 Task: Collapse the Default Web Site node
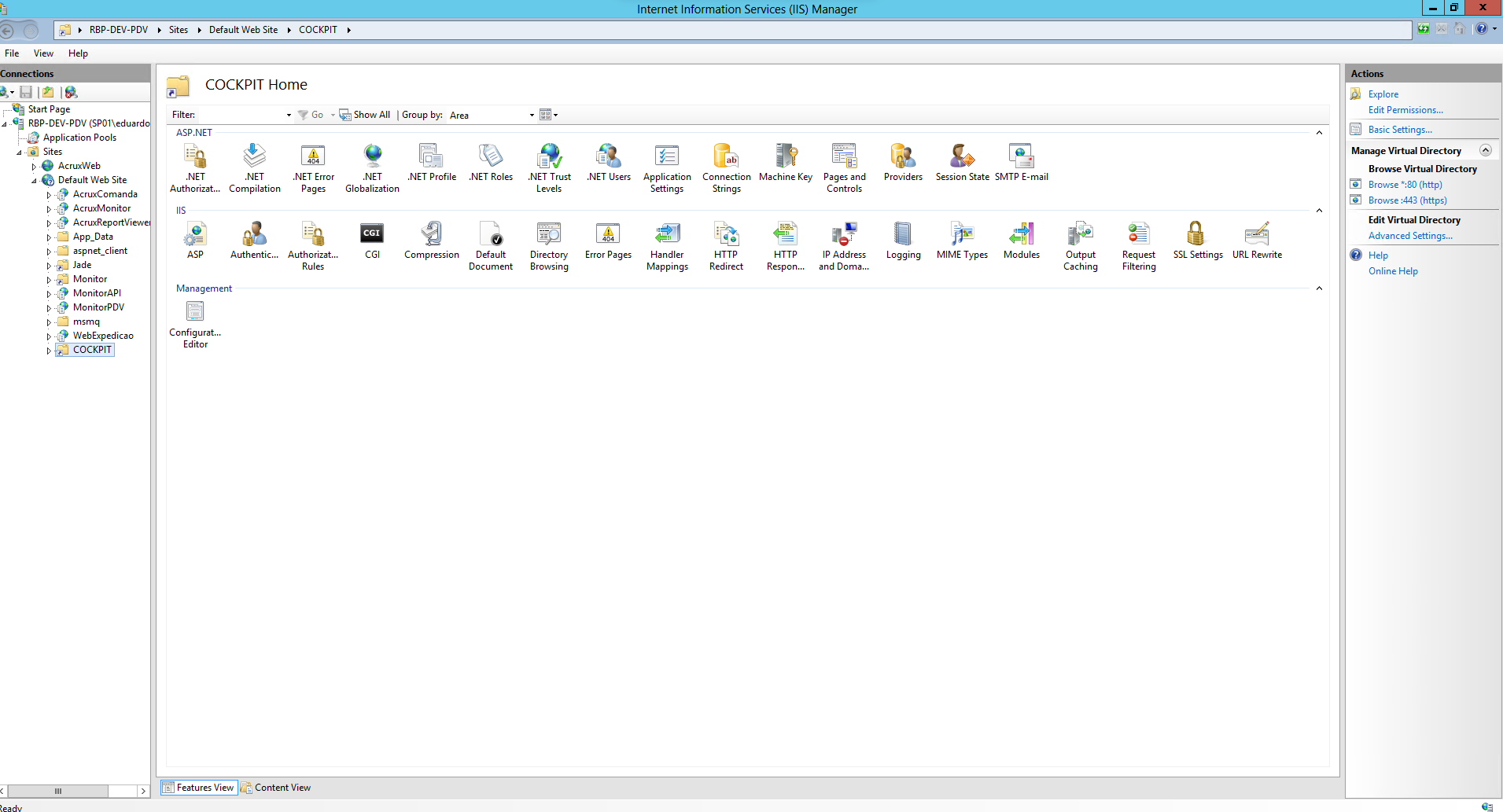pyautogui.click(x=34, y=181)
